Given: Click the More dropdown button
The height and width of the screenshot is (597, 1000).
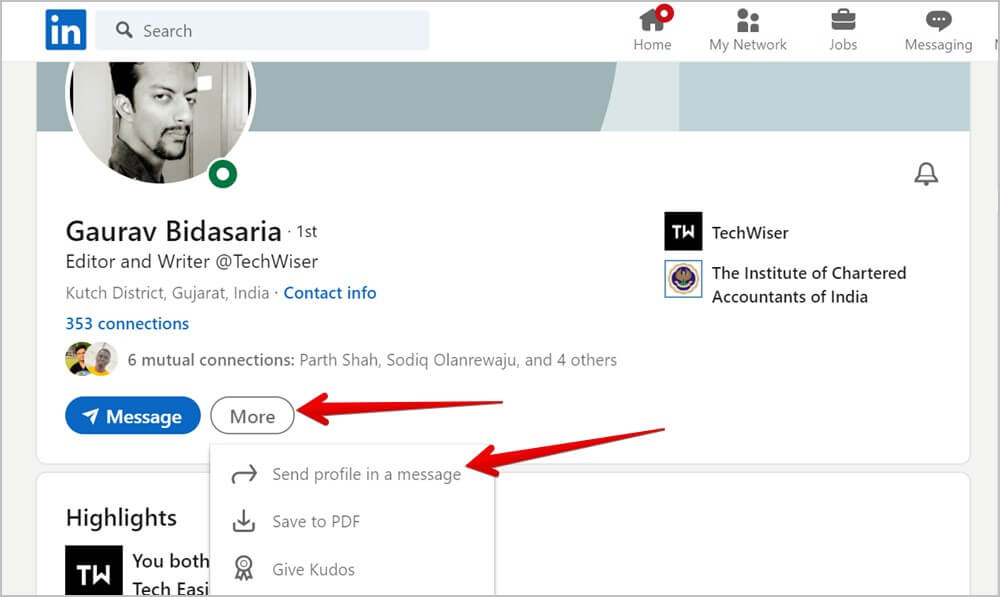Looking at the screenshot, I should (x=253, y=416).
